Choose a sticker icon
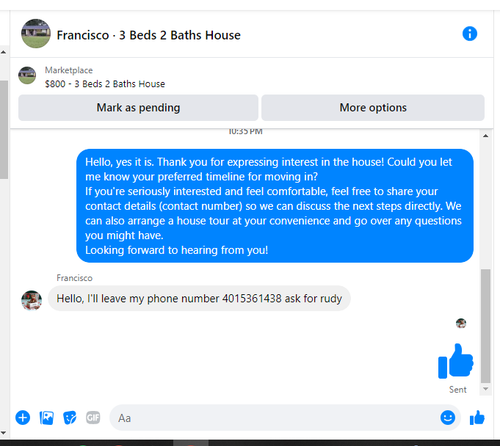 point(70,418)
